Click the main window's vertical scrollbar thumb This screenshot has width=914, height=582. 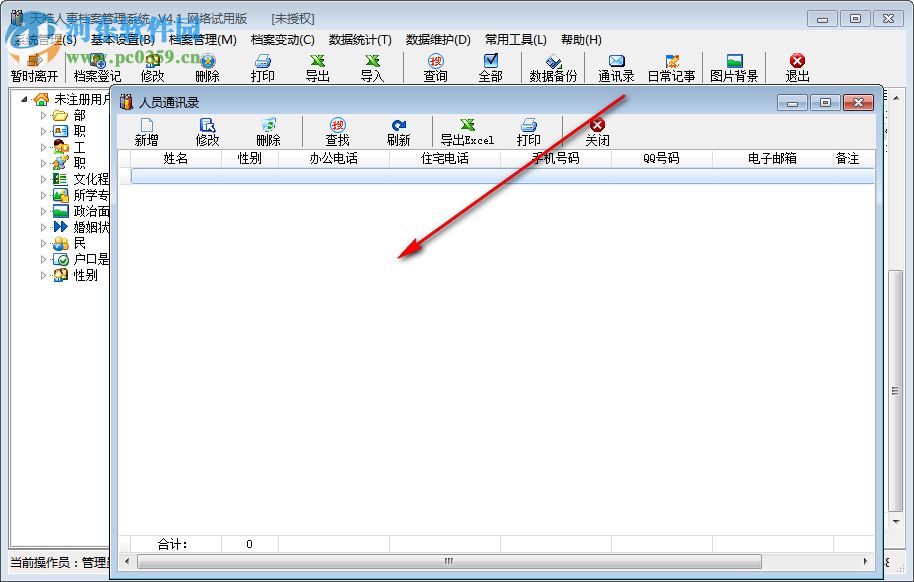pos(895,391)
